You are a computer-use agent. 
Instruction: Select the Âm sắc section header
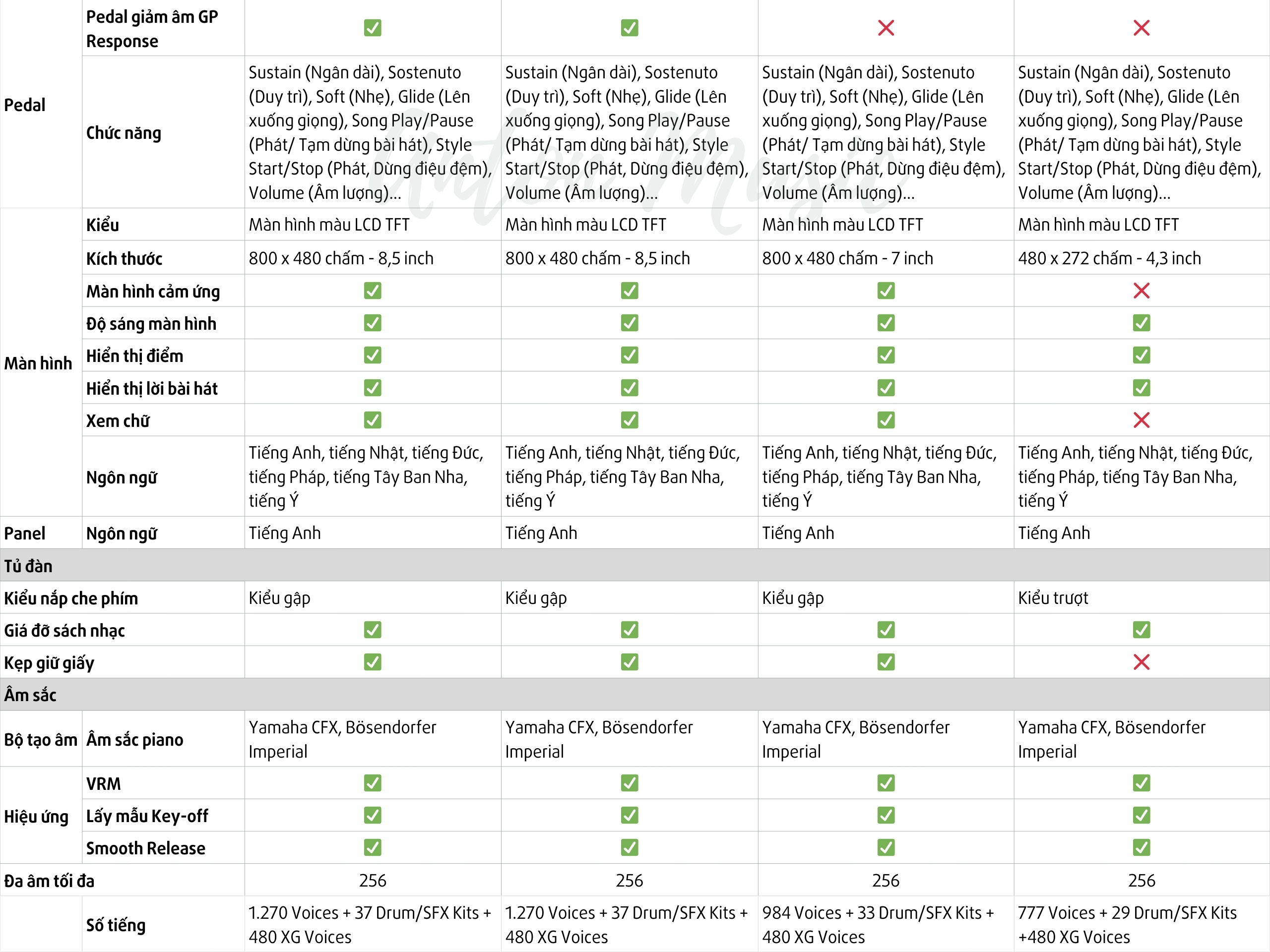click(30, 695)
